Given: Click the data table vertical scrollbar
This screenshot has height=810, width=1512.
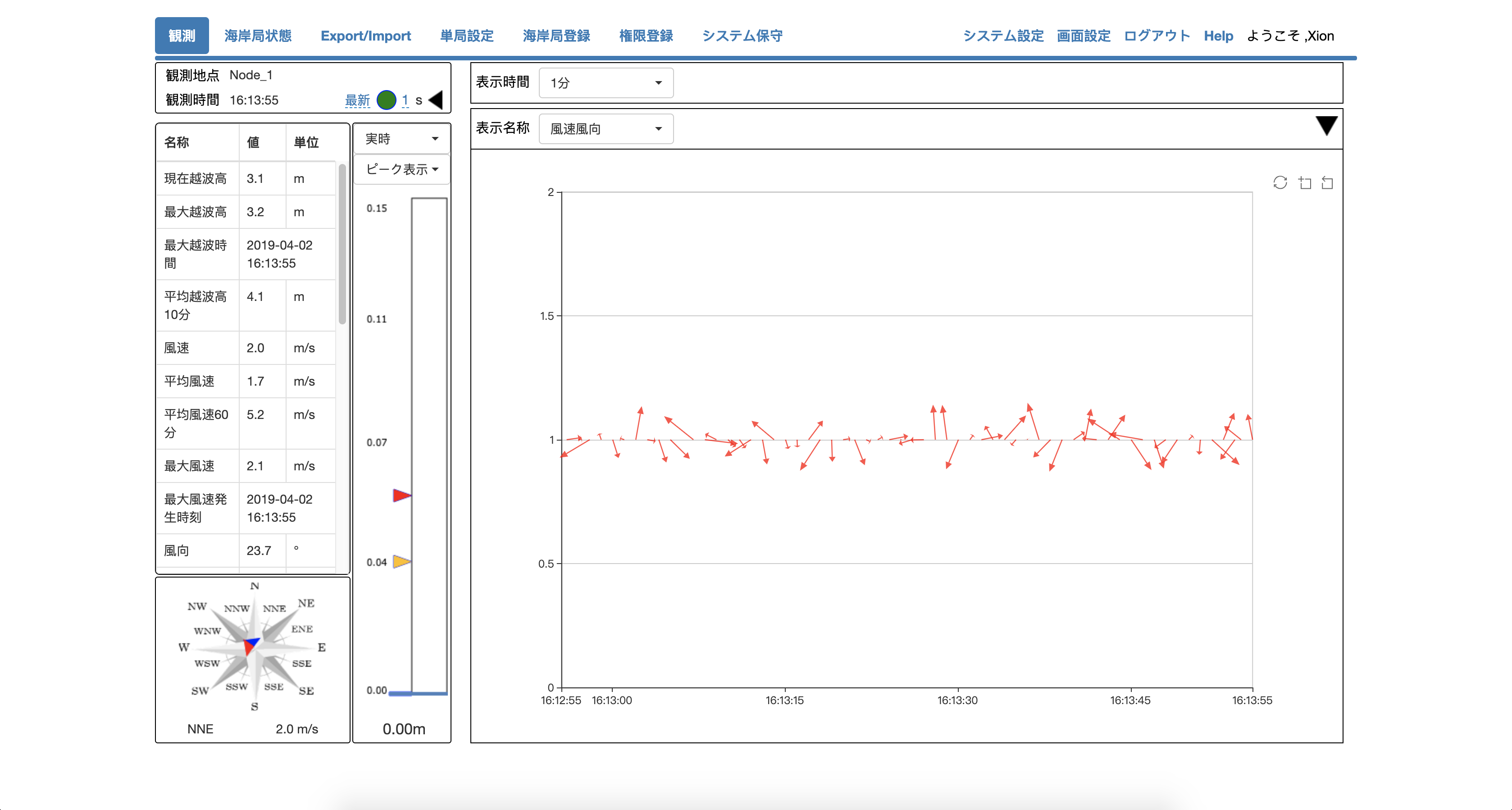Looking at the screenshot, I should tap(342, 244).
